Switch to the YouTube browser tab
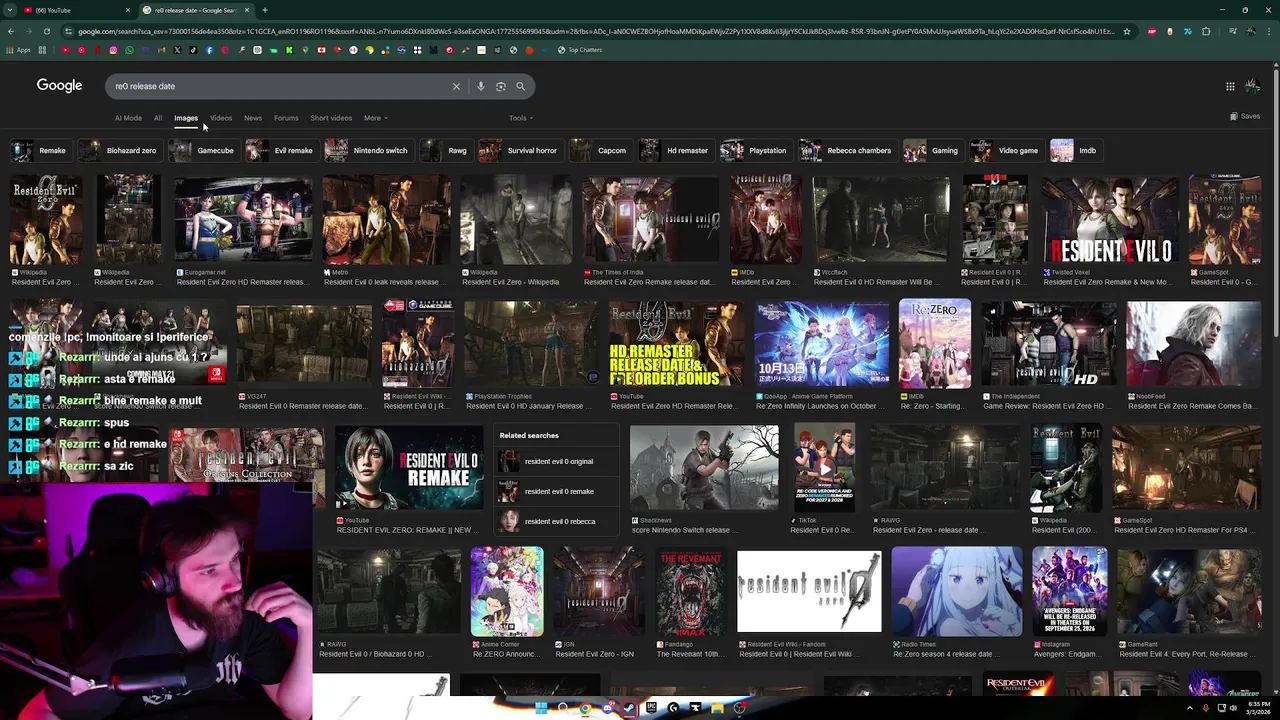This screenshot has width=1280, height=720. click(x=75, y=10)
